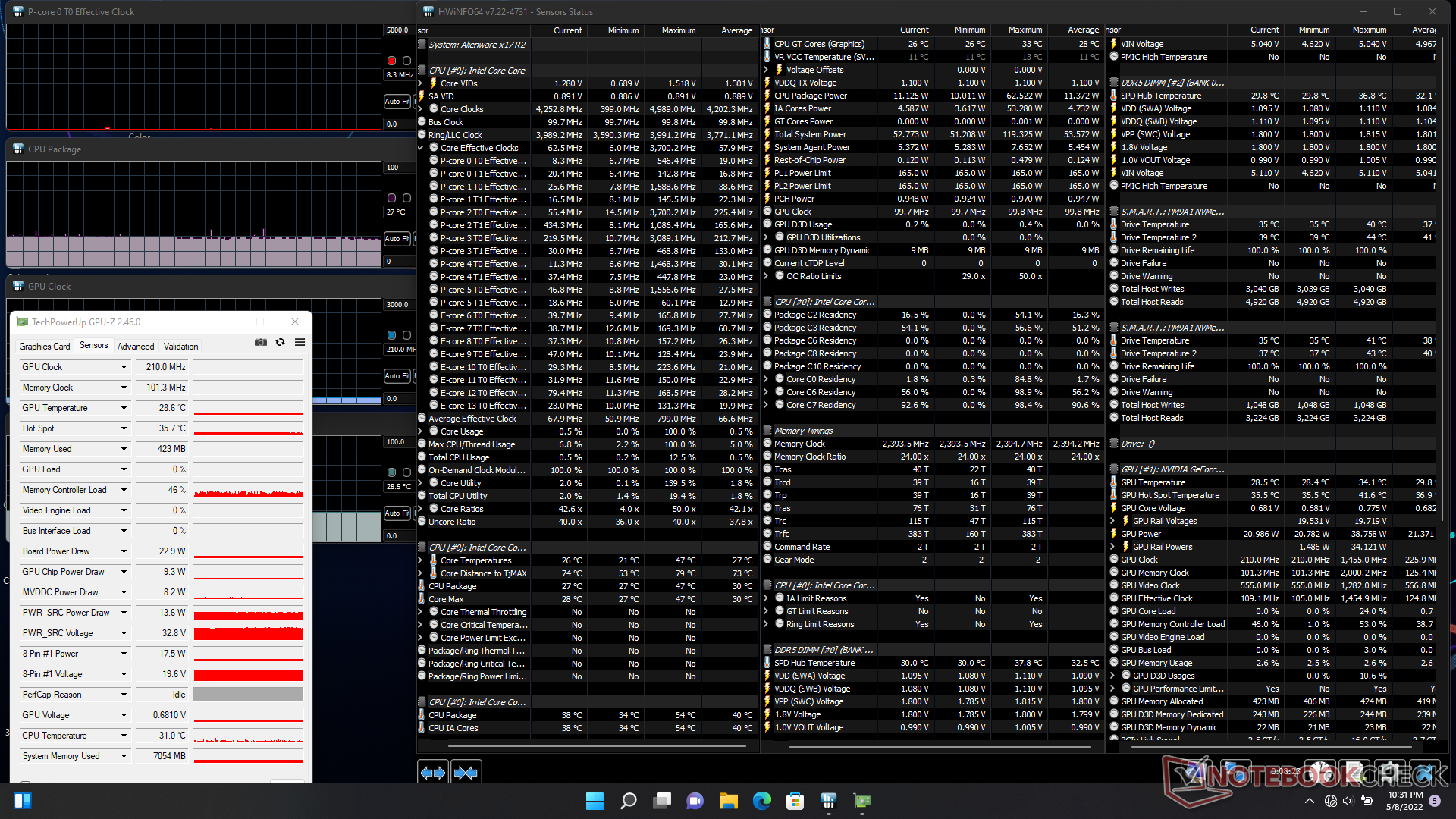Open the notification count badge
1456x819 pixels.
point(1435,801)
